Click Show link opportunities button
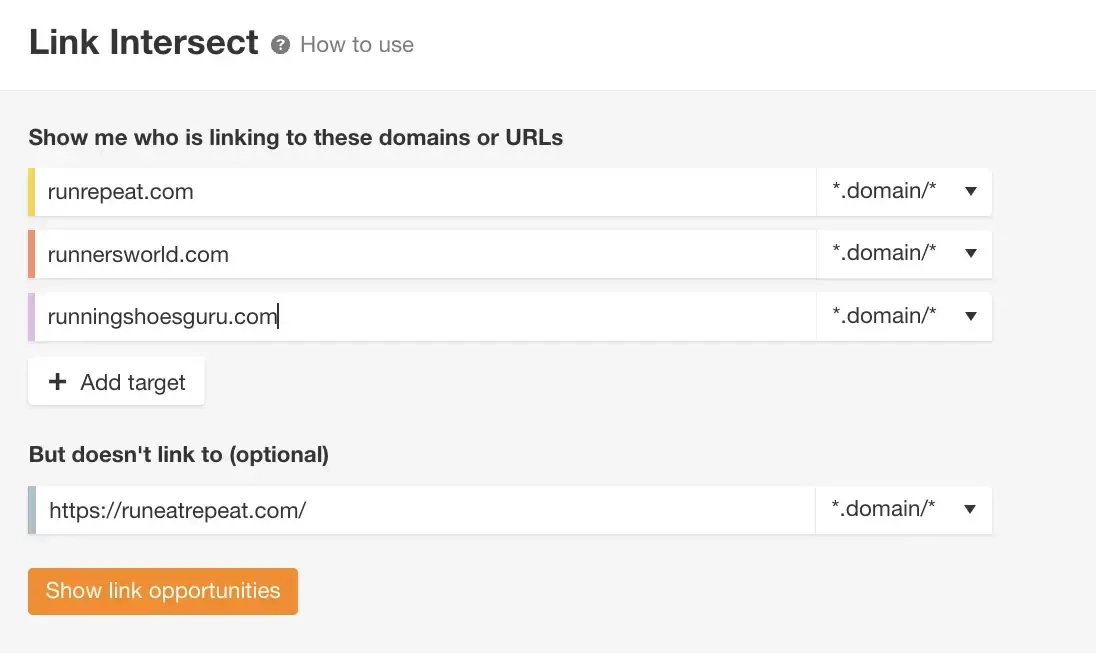 click(x=163, y=591)
